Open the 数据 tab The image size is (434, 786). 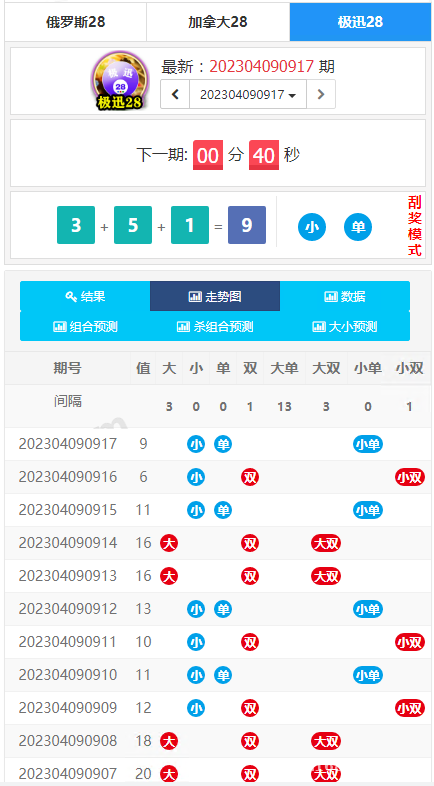click(345, 296)
